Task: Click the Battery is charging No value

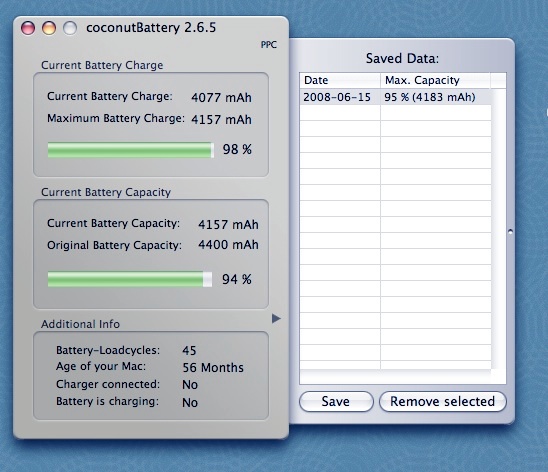Action: click(190, 402)
